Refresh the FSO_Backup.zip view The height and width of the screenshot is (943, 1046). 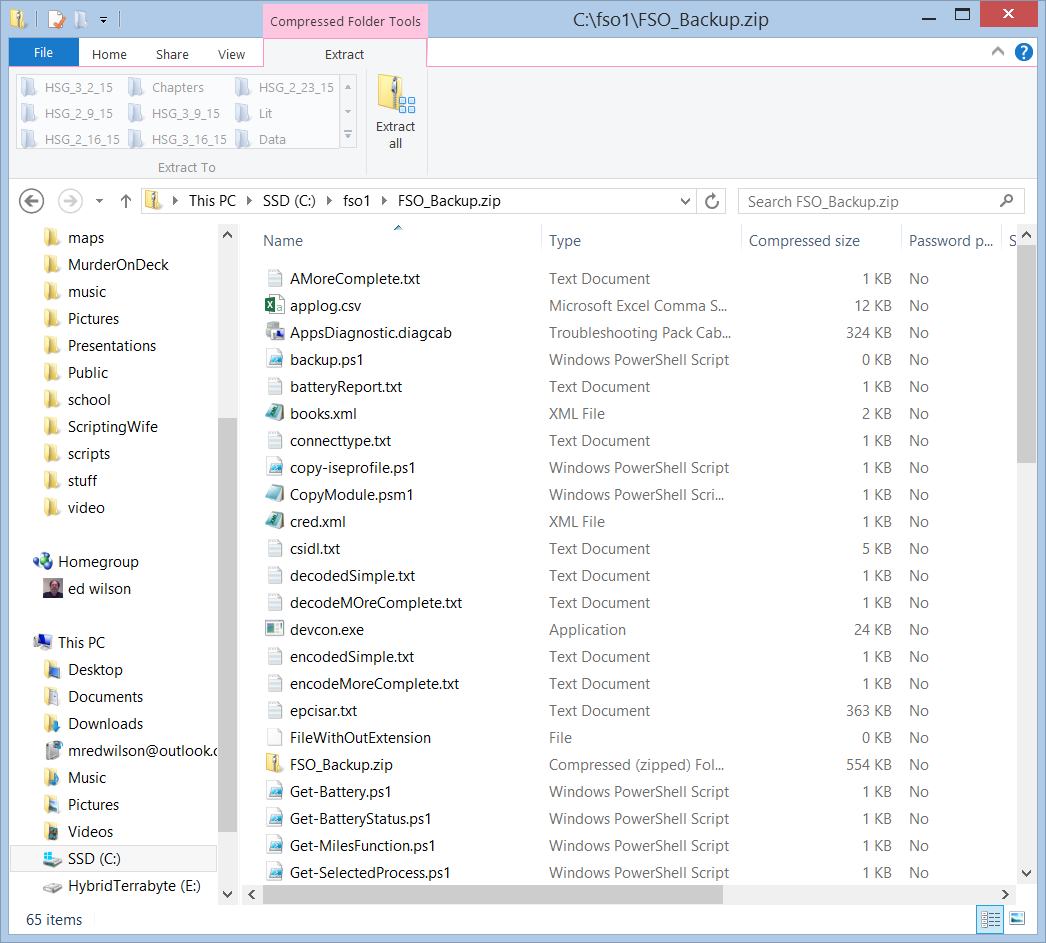click(712, 201)
